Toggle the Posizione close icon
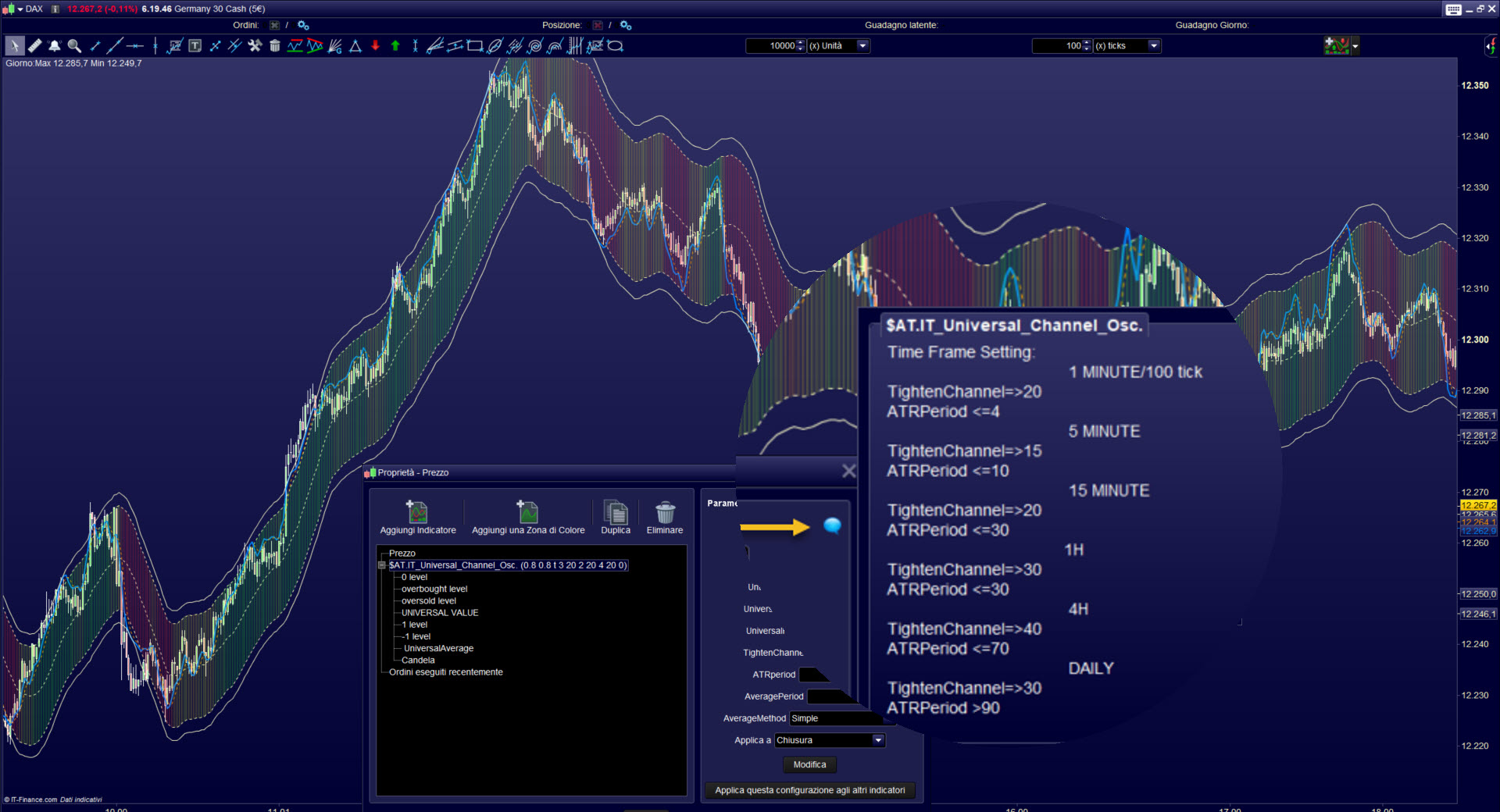 pos(598,25)
